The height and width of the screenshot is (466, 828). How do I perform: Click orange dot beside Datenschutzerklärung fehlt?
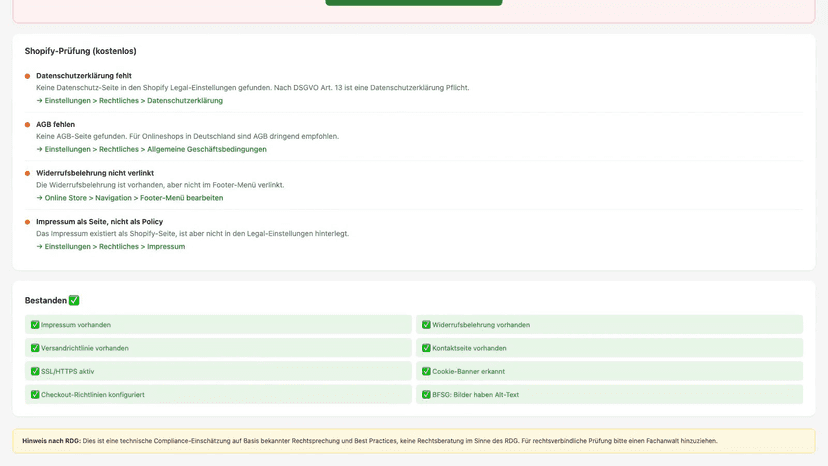(x=27, y=76)
